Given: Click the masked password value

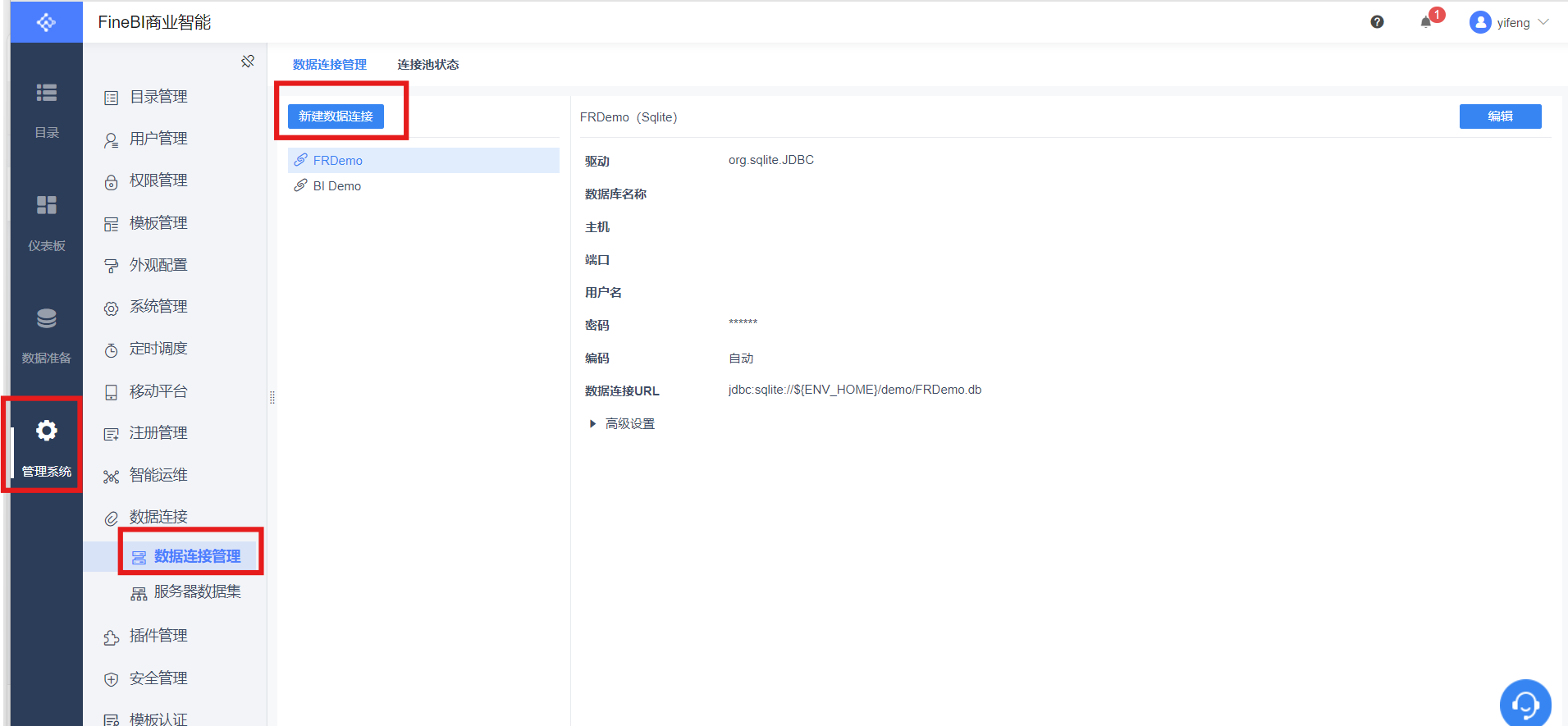Looking at the screenshot, I should click(x=743, y=322).
